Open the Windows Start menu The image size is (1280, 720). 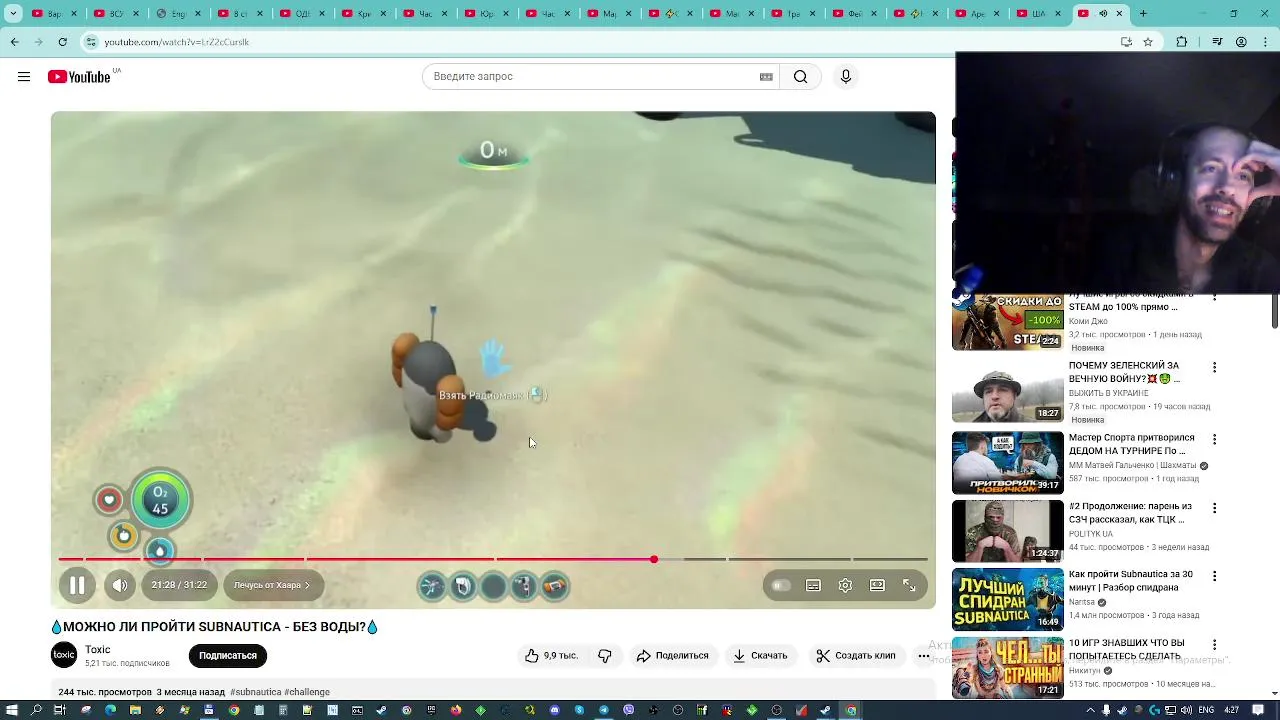tap(11, 710)
